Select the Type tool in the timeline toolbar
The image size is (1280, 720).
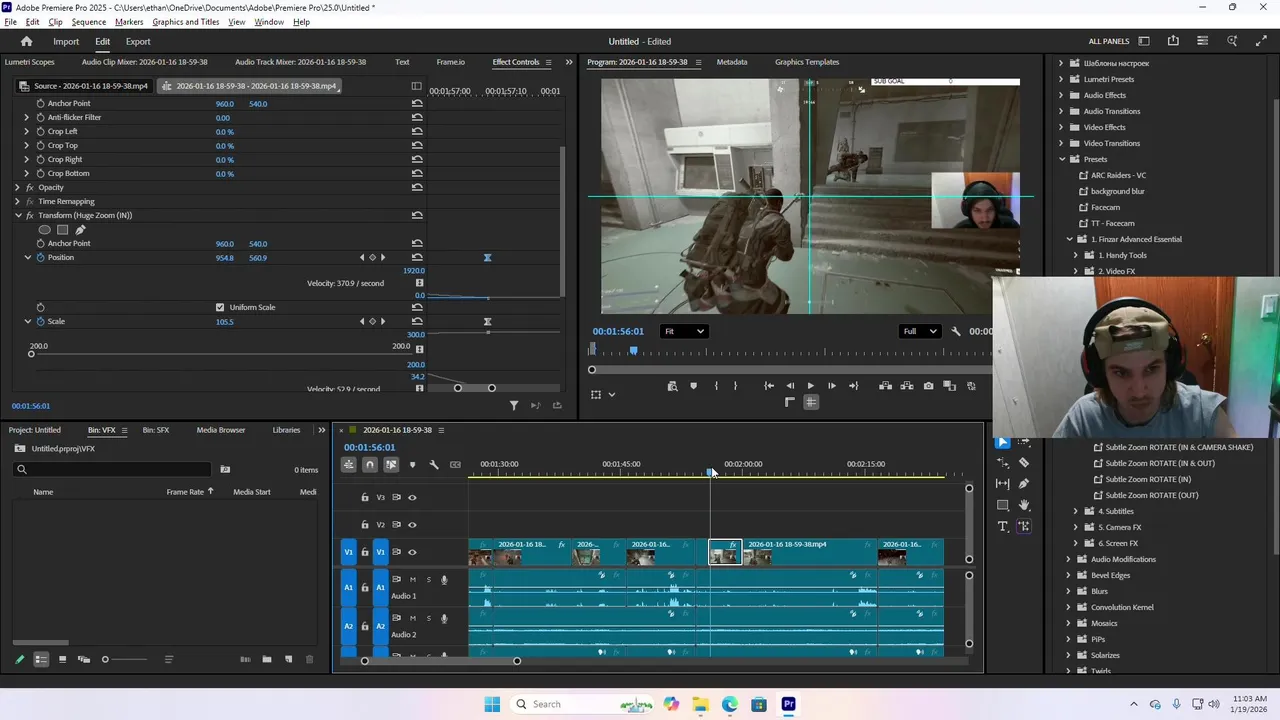tap(1003, 526)
